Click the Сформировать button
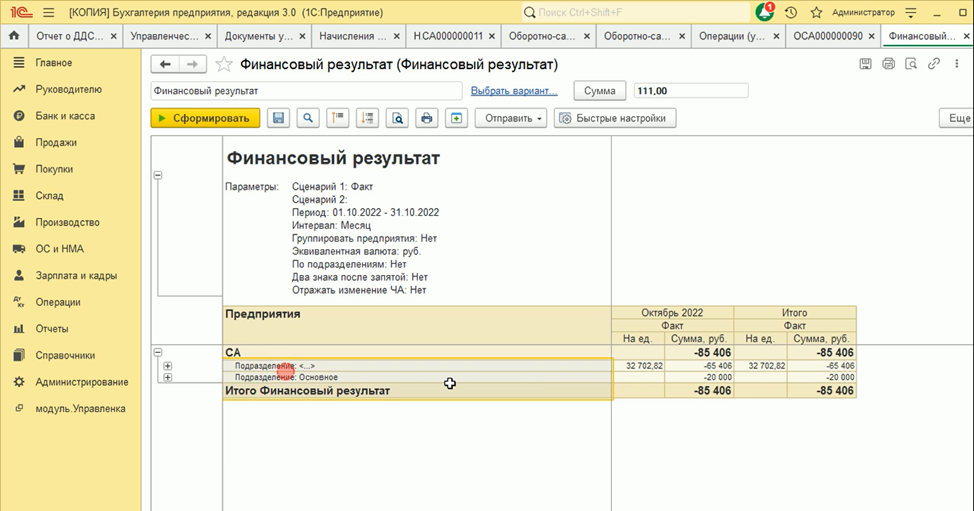 click(x=205, y=118)
